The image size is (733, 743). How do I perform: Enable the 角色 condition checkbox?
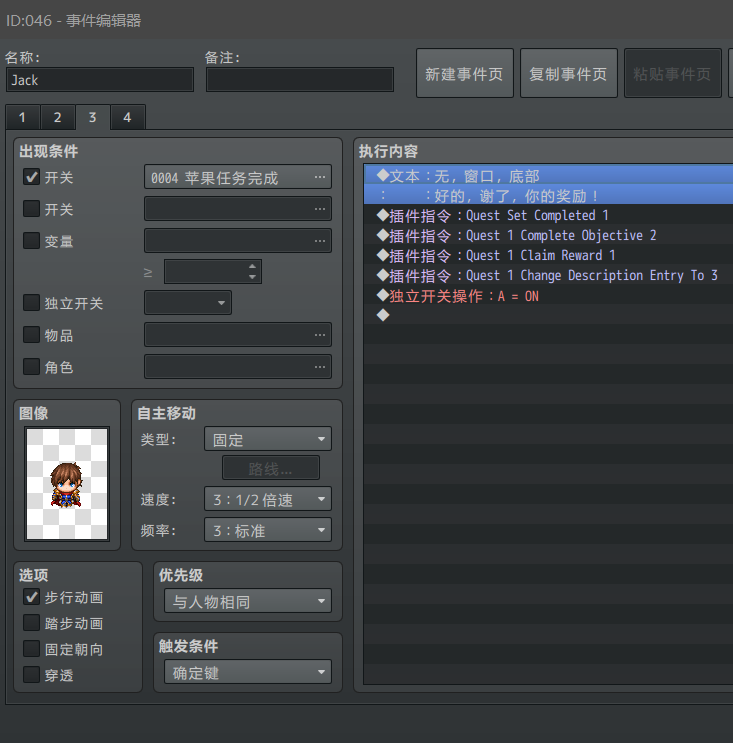32,366
